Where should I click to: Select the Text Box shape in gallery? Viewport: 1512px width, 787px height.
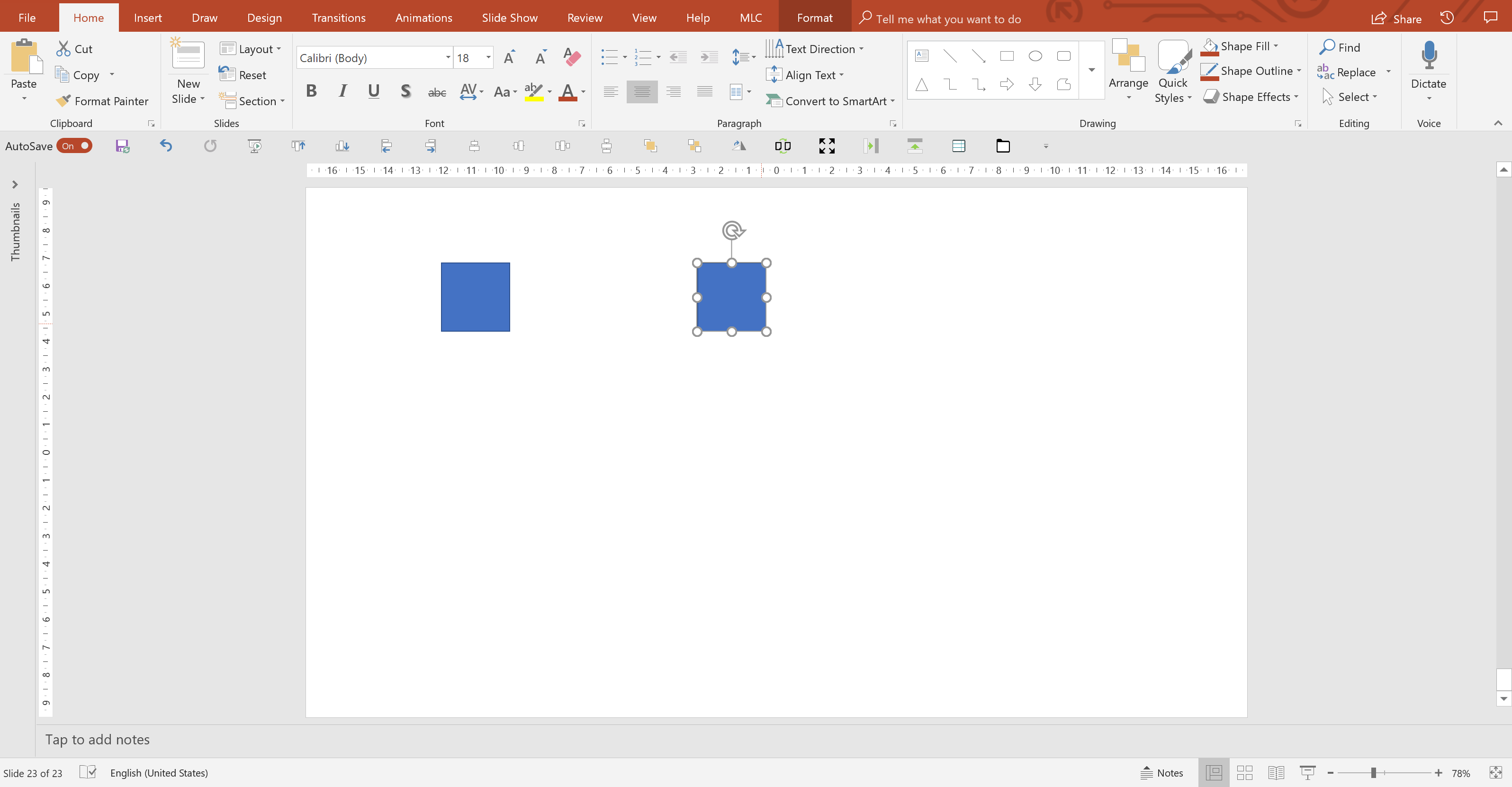point(921,56)
